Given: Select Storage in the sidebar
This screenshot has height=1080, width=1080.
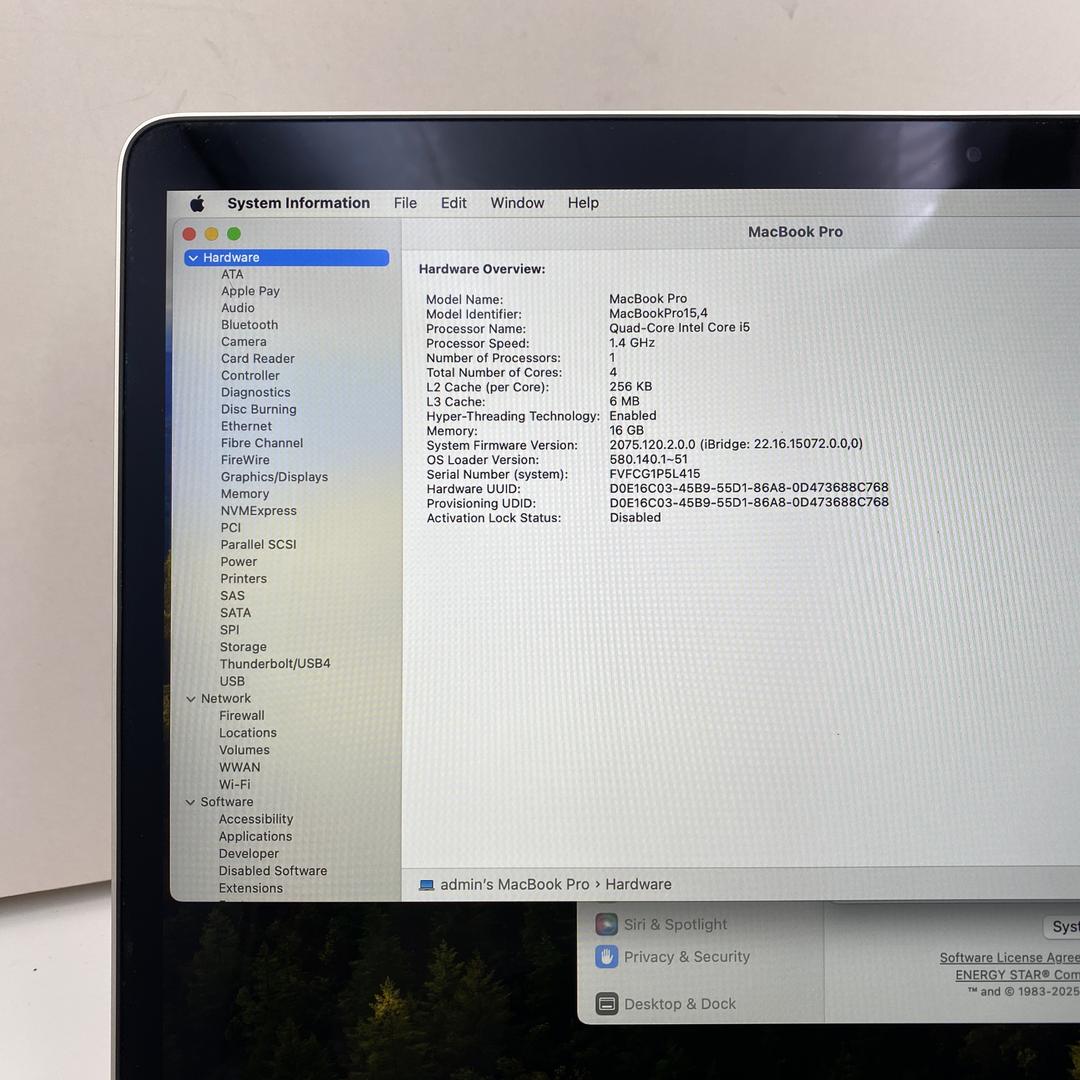Looking at the screenshot, I should (243, 647).
